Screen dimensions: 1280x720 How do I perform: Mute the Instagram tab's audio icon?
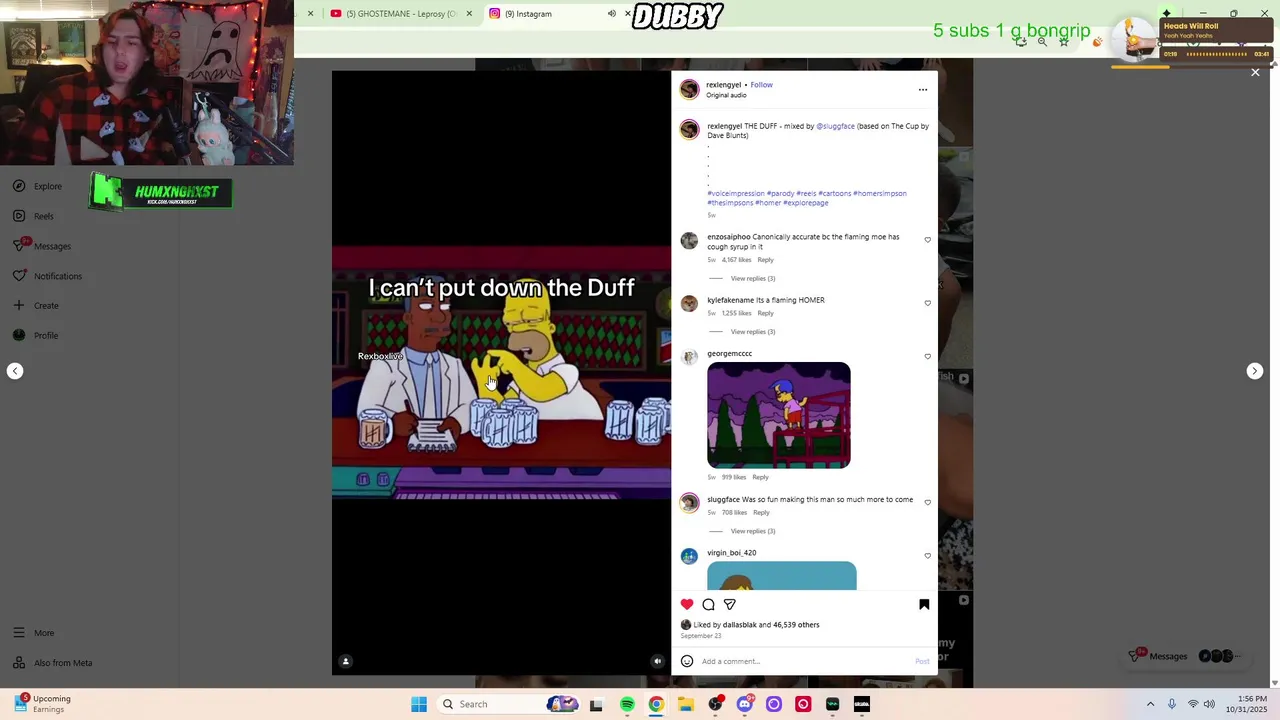point(612,13)
